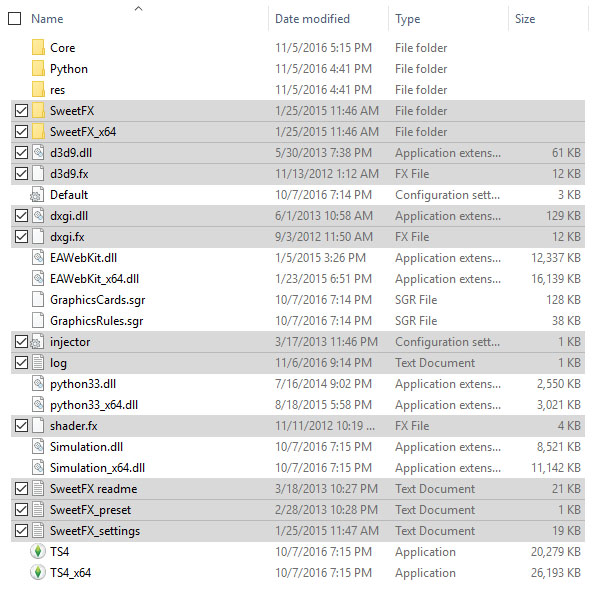Click the dxgi.fx file icon

(x=38, y=237)
